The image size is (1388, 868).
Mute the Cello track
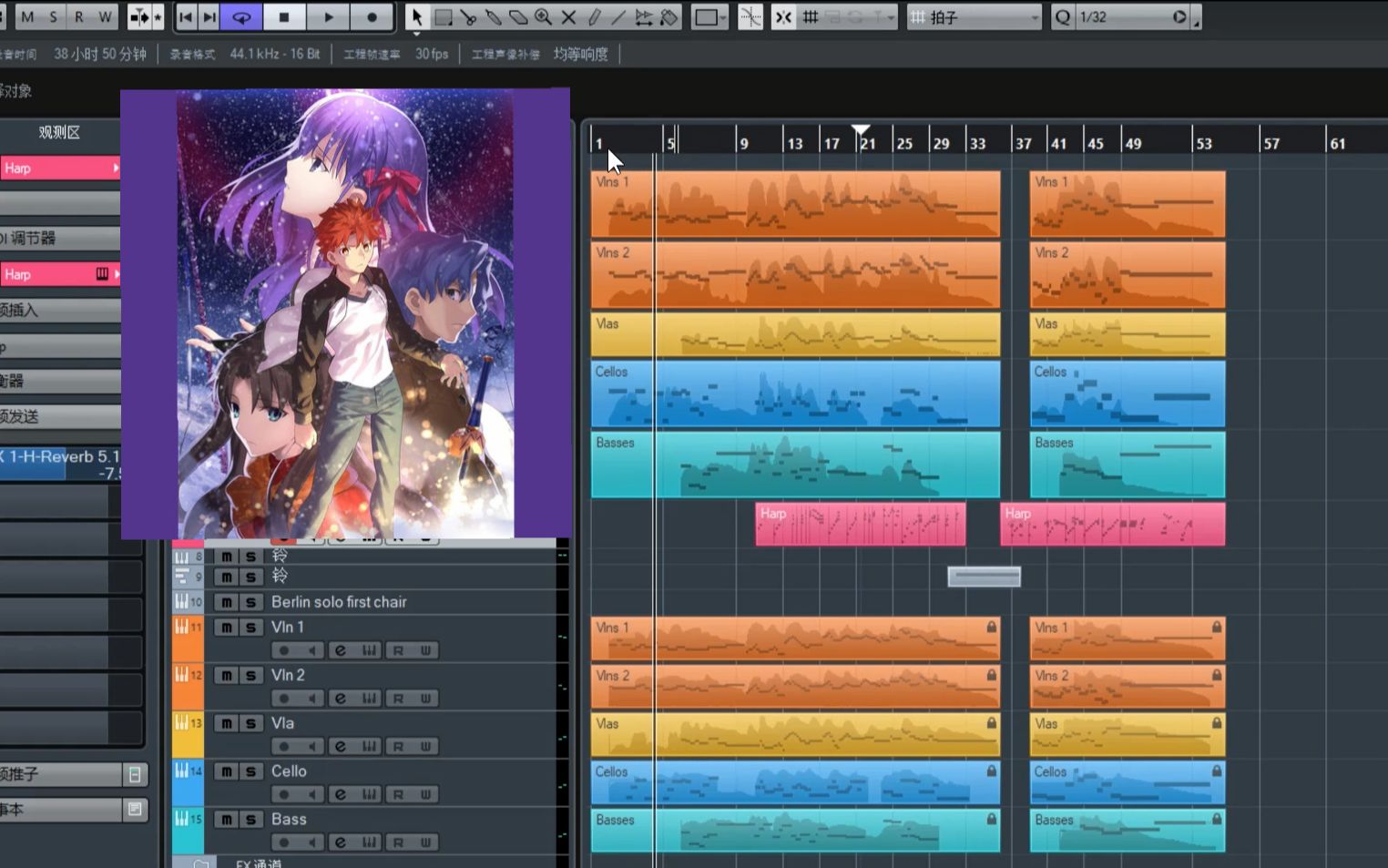tap(226, 771)
